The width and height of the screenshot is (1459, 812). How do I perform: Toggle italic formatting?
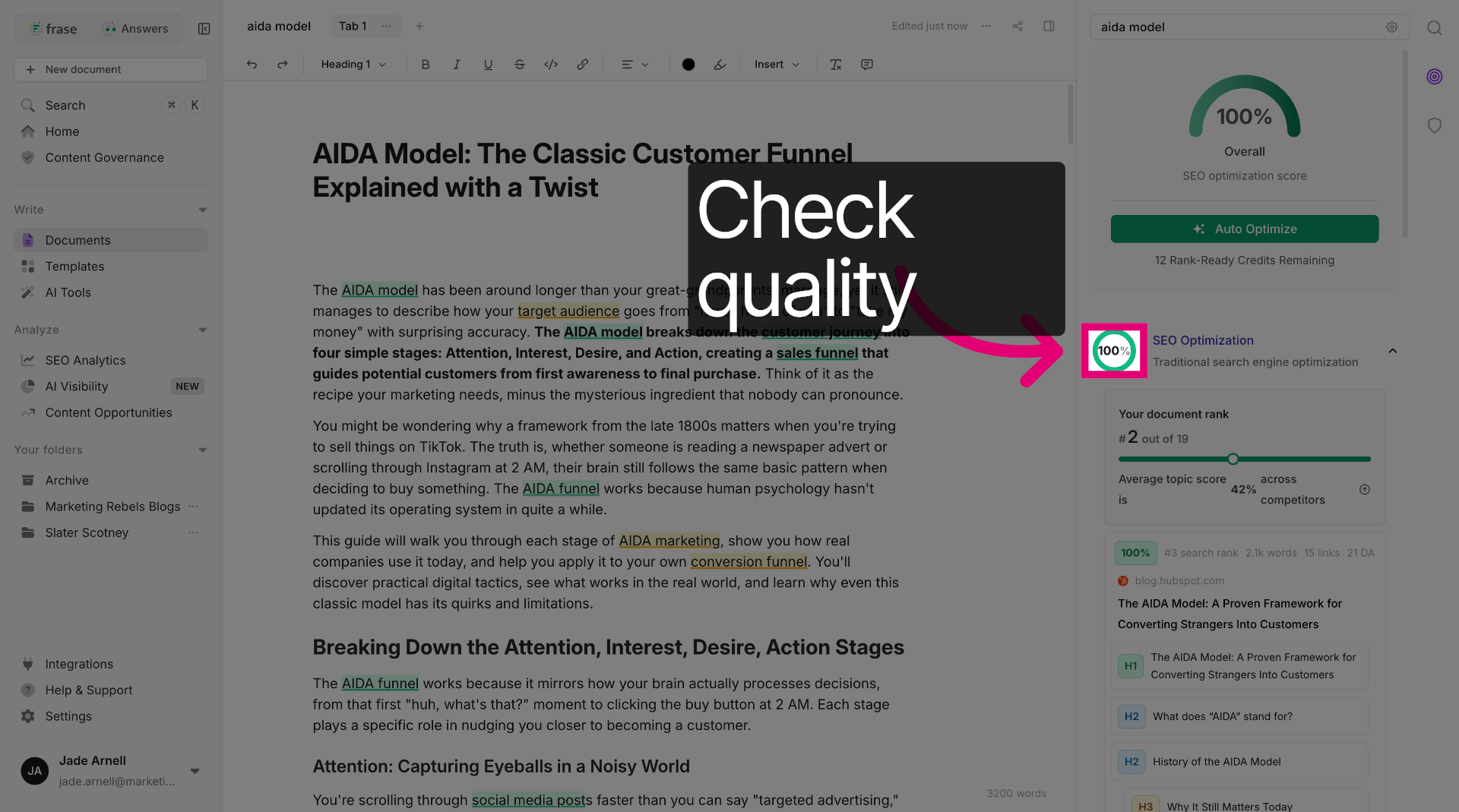point(457,65)
